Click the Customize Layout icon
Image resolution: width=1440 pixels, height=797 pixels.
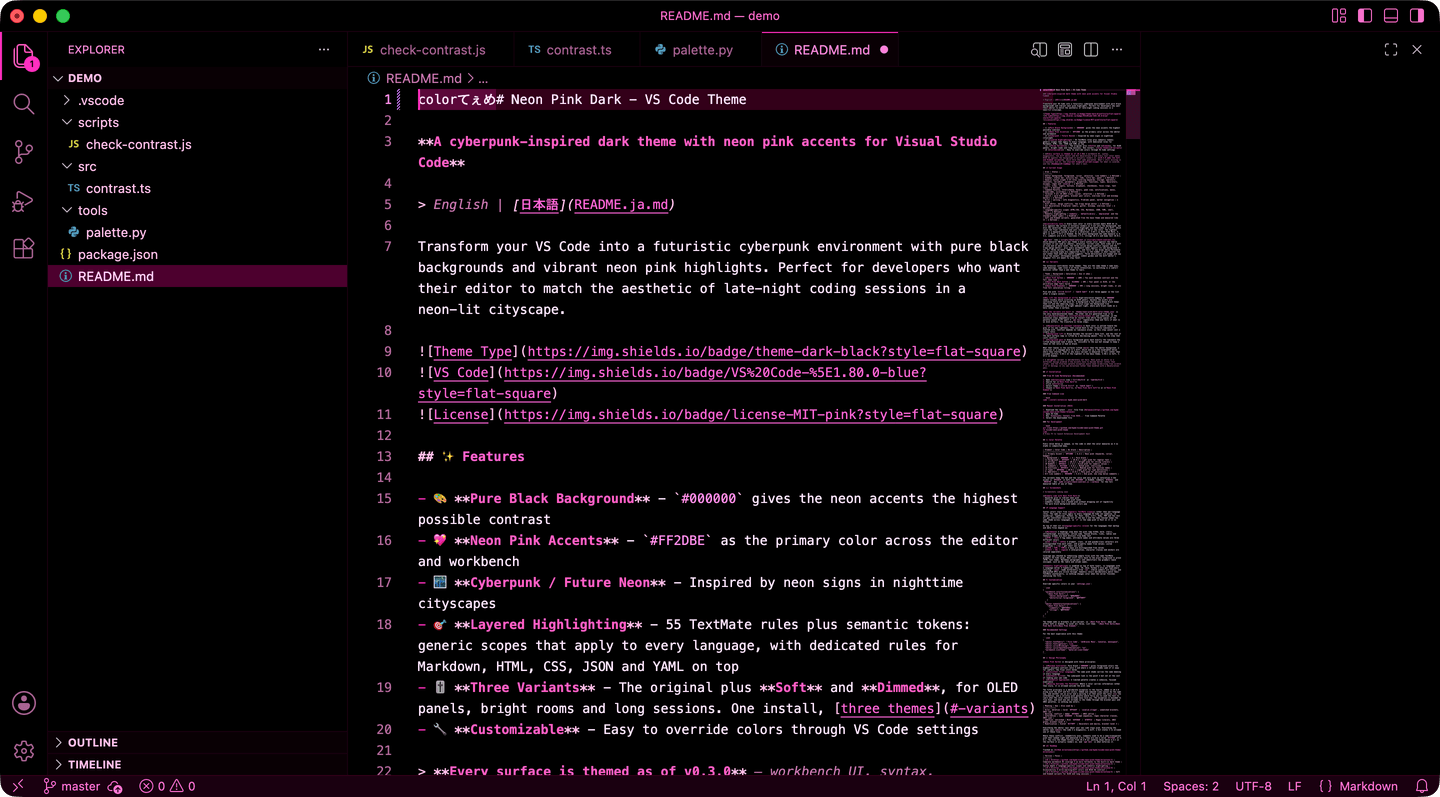point(1339,16)
